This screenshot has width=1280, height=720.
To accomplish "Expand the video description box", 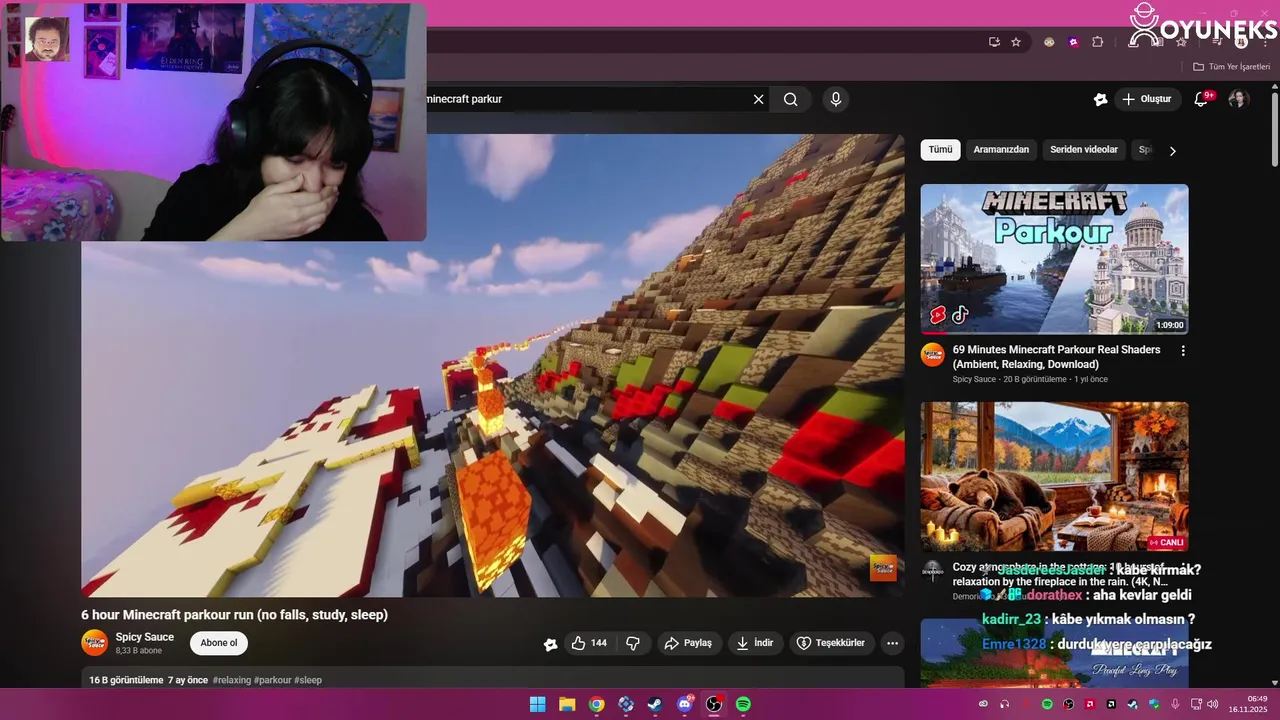I will pos(493,679).
